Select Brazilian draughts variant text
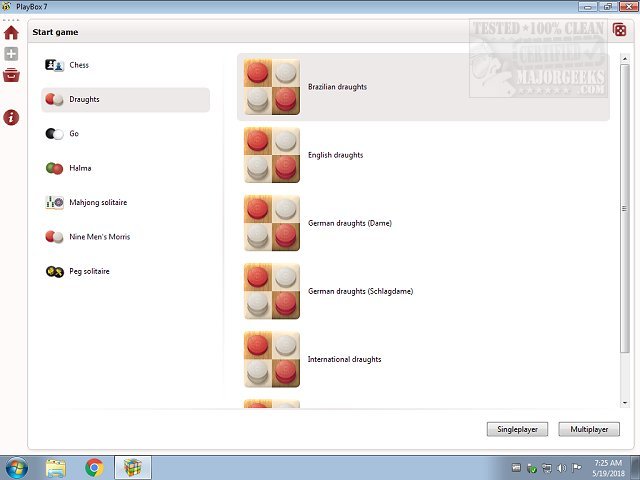 337,87
